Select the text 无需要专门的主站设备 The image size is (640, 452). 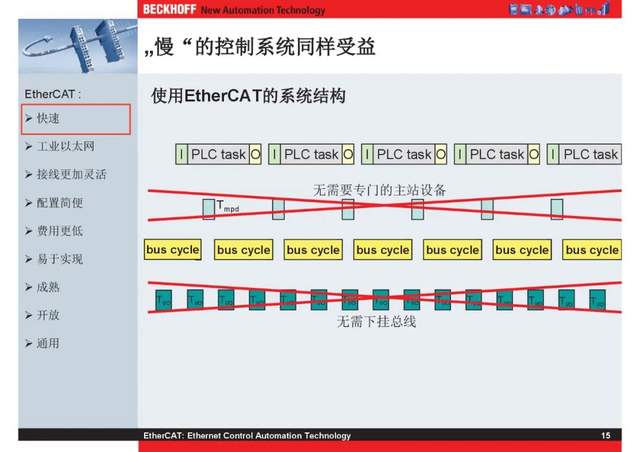pyautogui.click(x=379, y=190)
